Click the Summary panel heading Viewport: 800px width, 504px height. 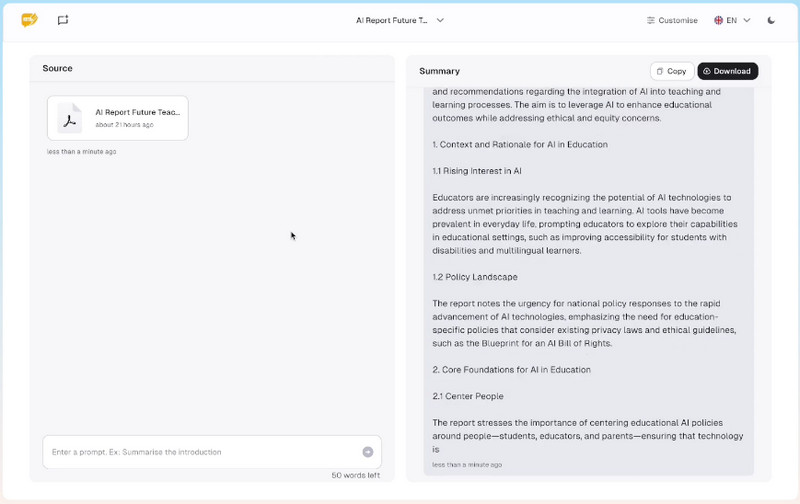[x=439, y=71]
